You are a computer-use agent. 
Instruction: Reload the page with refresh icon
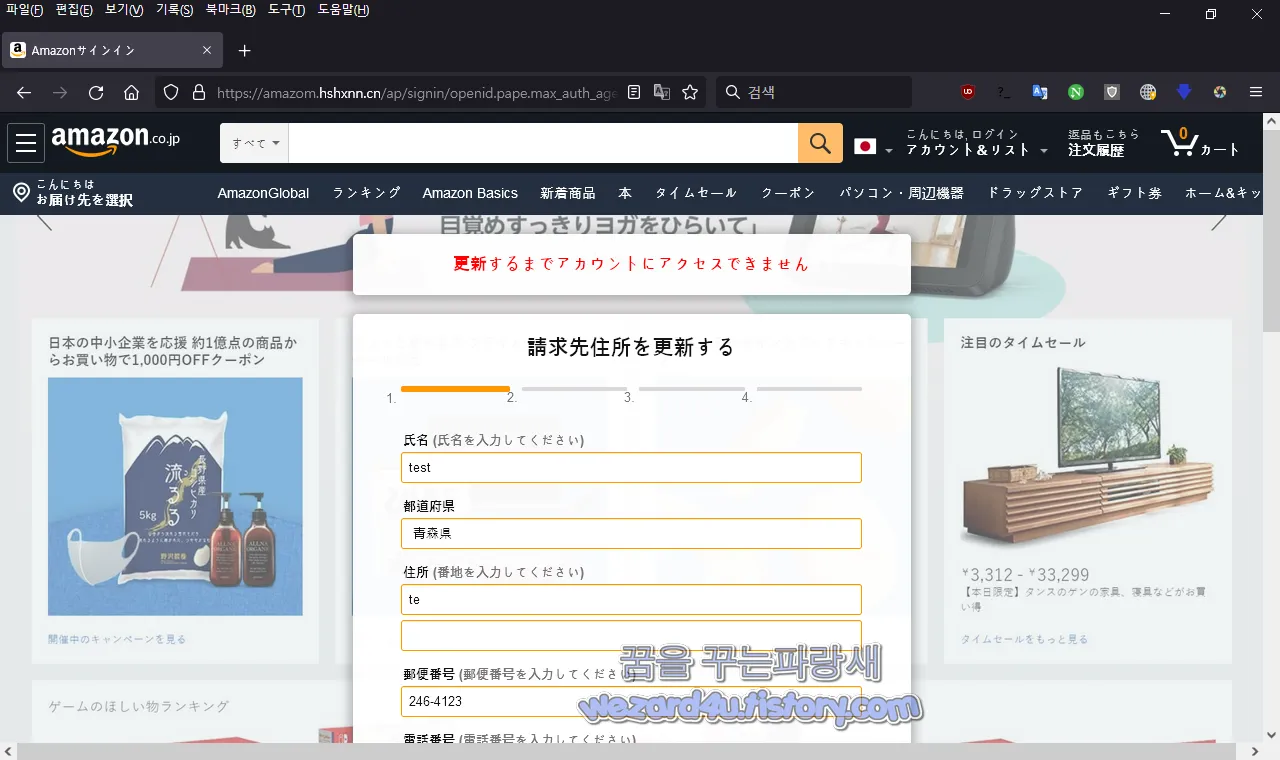click(96, 92)
